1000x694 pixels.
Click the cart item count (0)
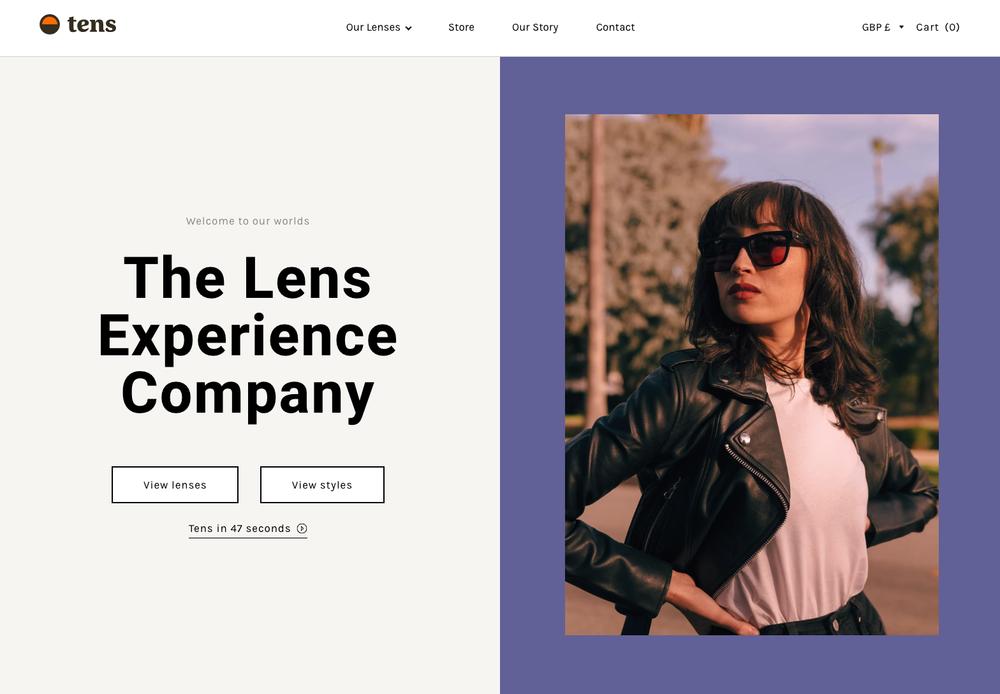click(x=952, y=27)
